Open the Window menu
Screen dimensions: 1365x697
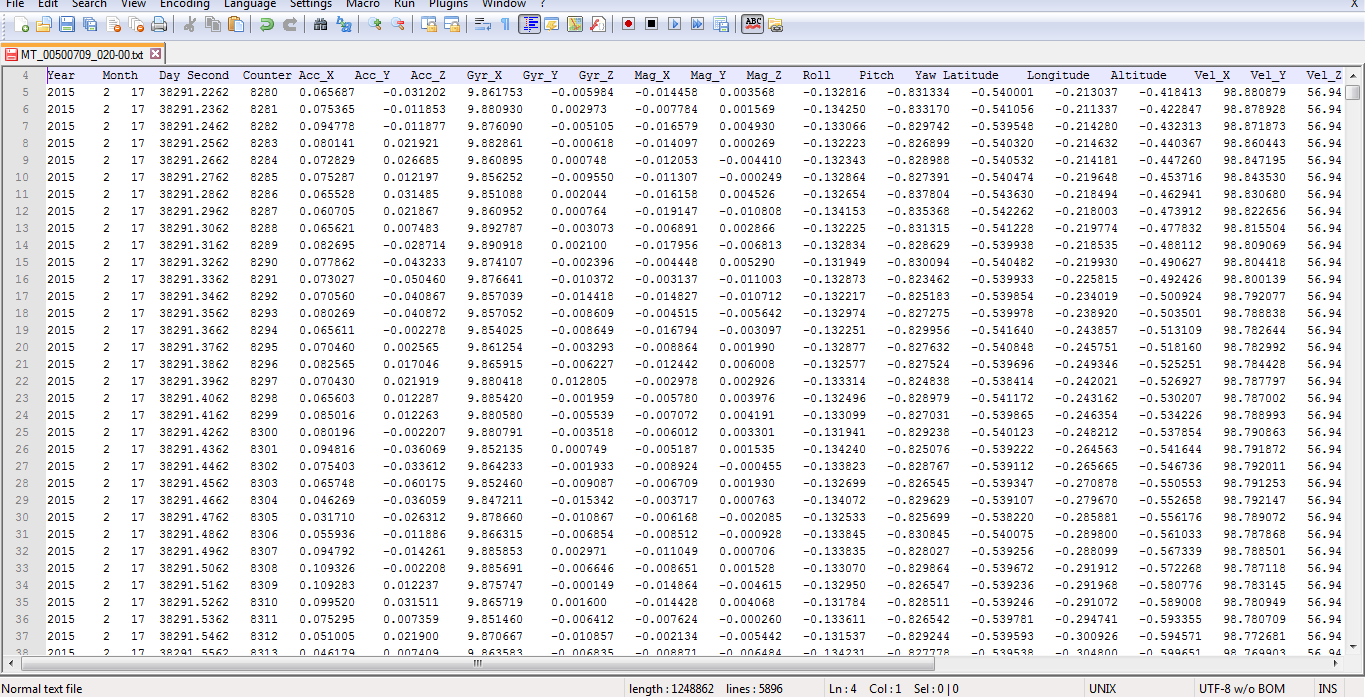coord(503,4)
